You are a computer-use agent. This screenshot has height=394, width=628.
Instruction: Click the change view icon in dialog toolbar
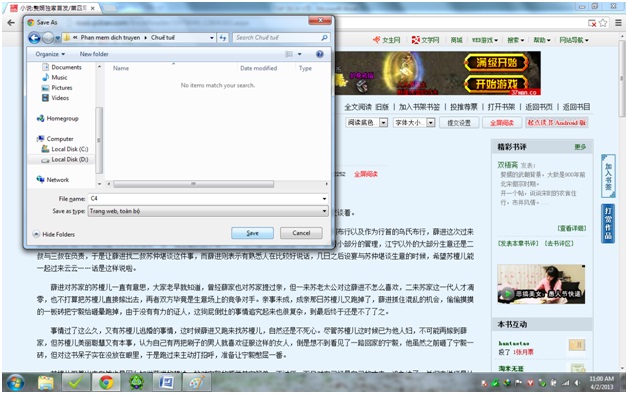tap(289, 54)
